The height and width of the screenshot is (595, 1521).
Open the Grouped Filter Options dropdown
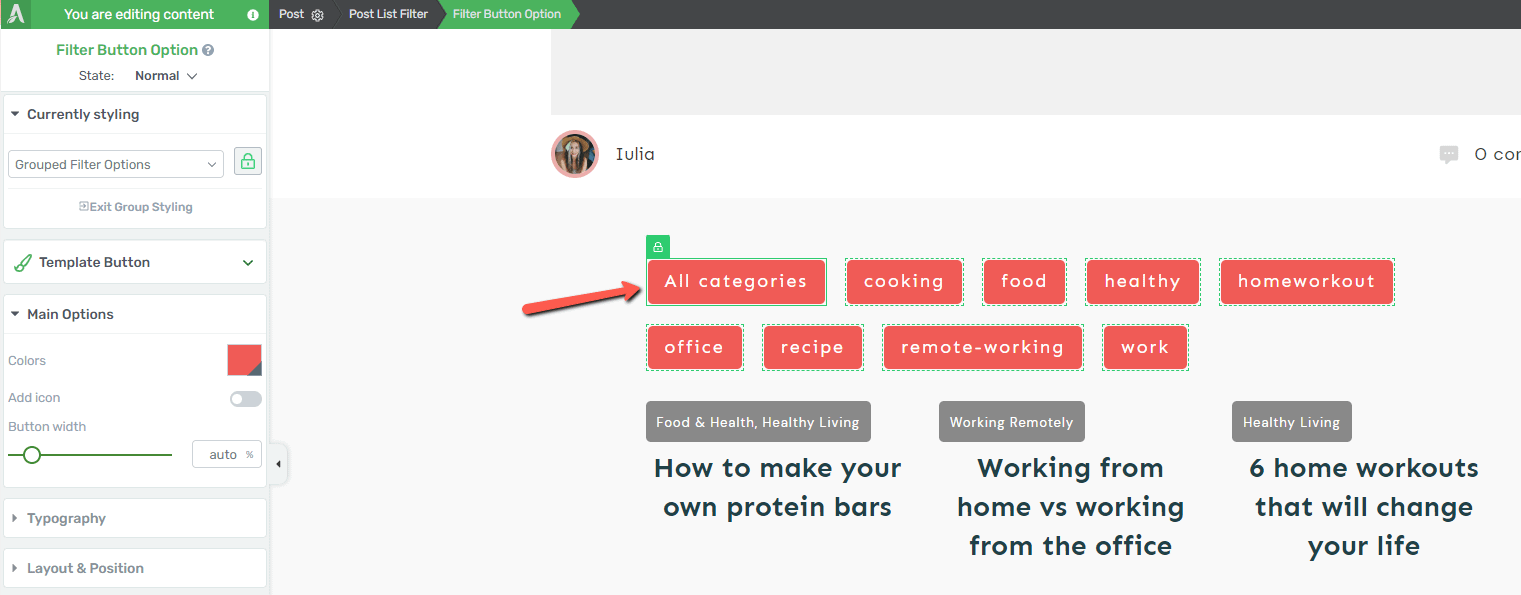click(x=116, y=165)
